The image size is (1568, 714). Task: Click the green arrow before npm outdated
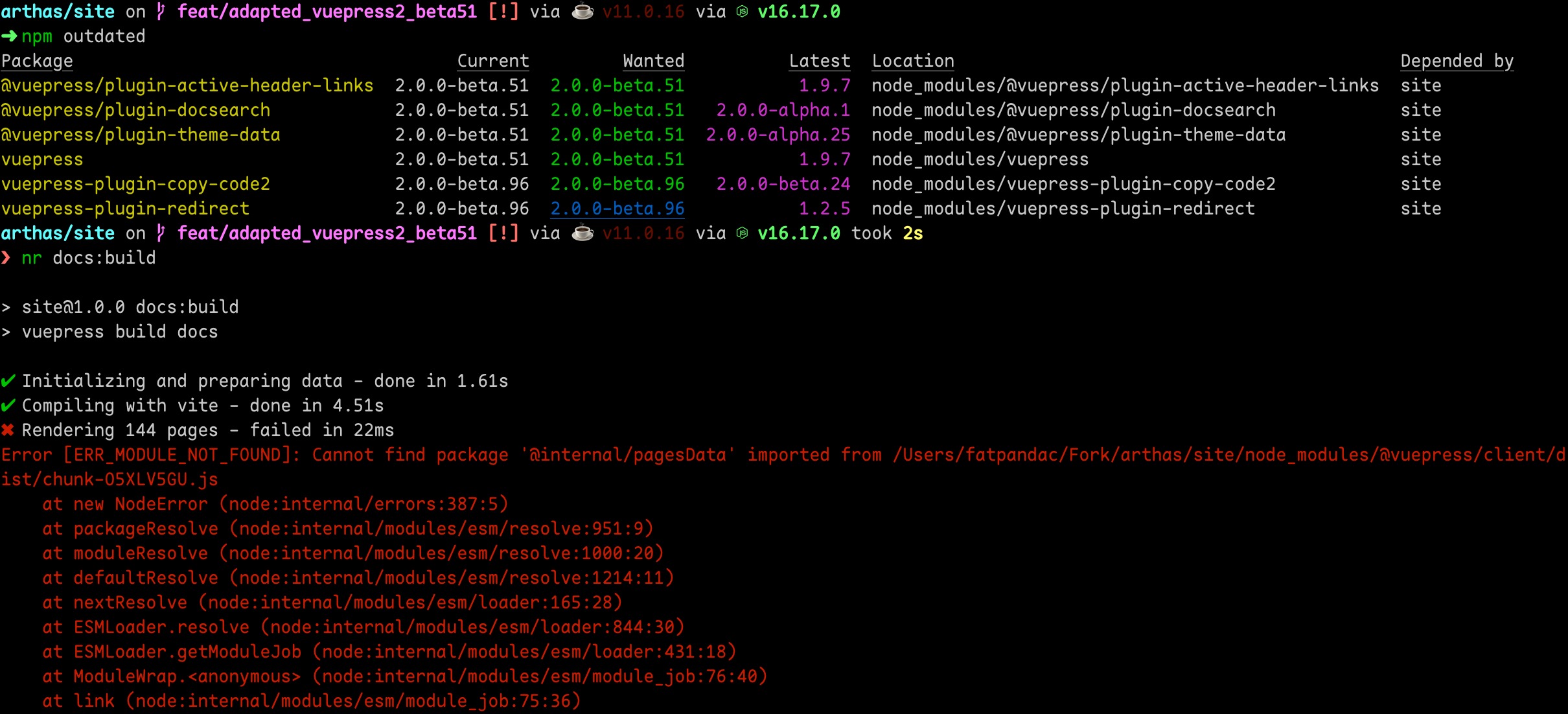tap(9, 37)
